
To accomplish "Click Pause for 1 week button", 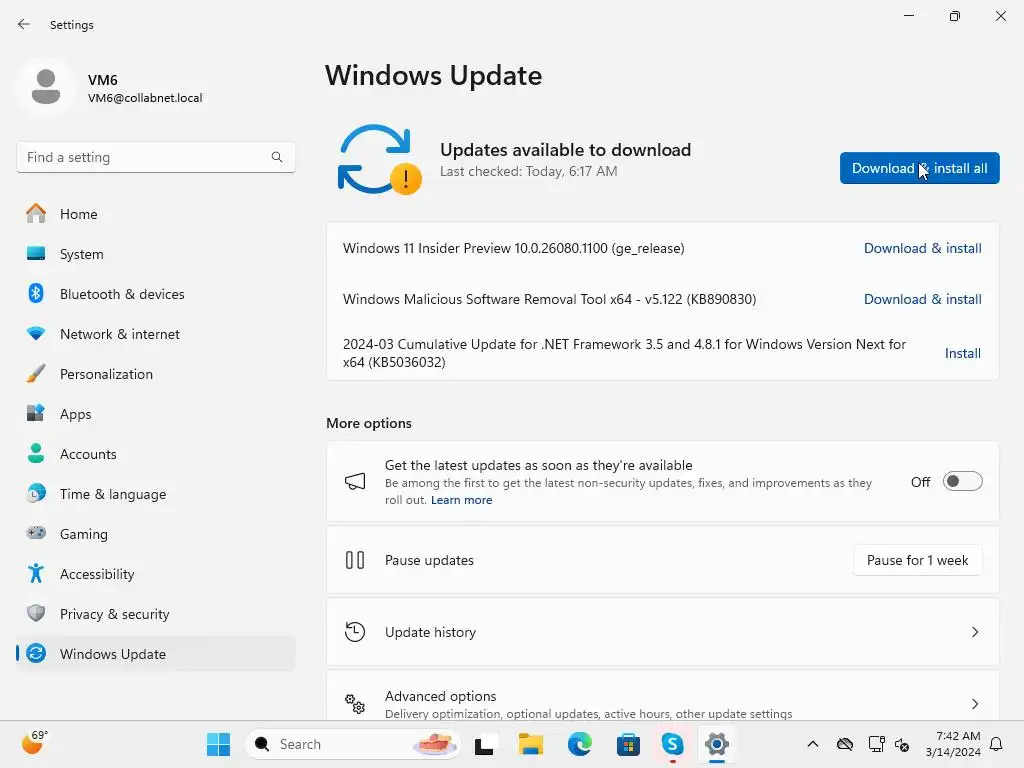I will (x=918, y=560).
